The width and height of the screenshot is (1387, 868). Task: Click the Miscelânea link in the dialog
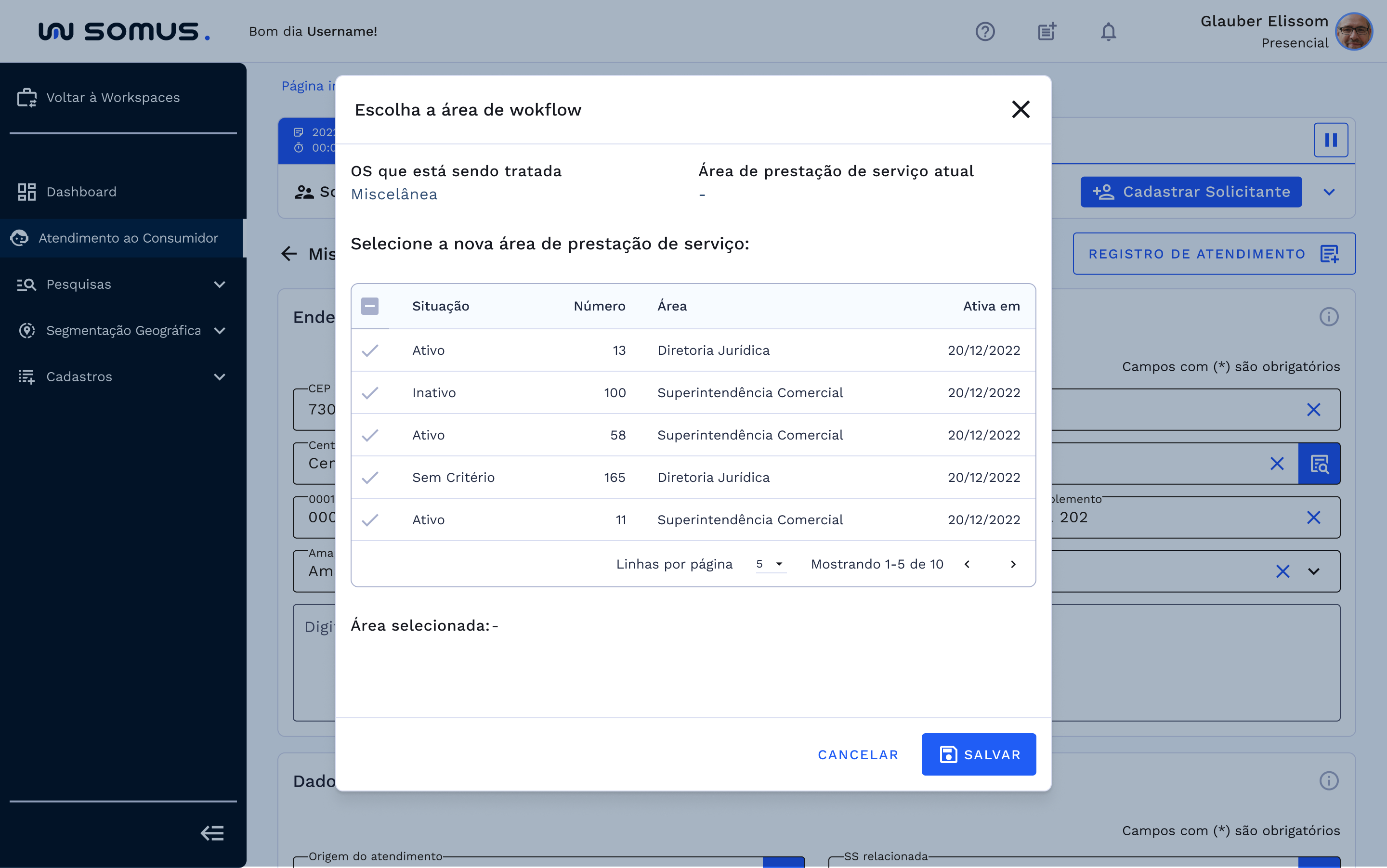click(x=394, y=194)
